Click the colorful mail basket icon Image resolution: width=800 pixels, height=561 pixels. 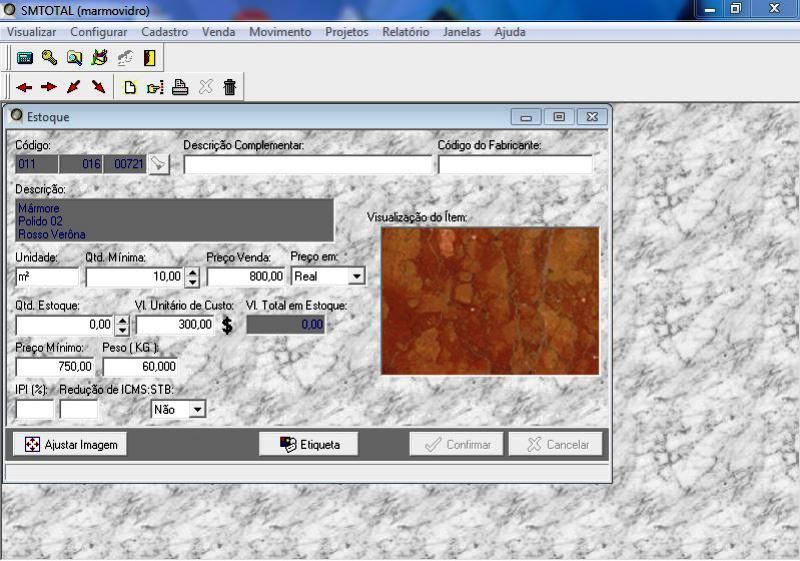click(x=99, y=58)
